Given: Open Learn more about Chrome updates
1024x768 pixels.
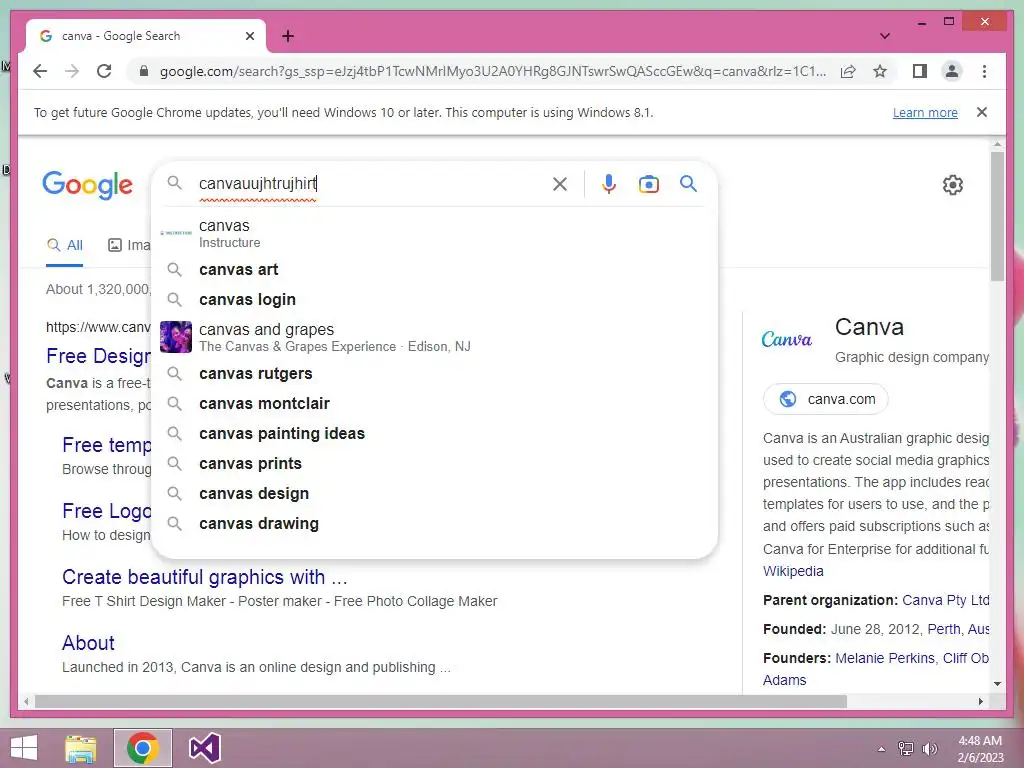Looking at the screenshot, I should coord(925,112).
